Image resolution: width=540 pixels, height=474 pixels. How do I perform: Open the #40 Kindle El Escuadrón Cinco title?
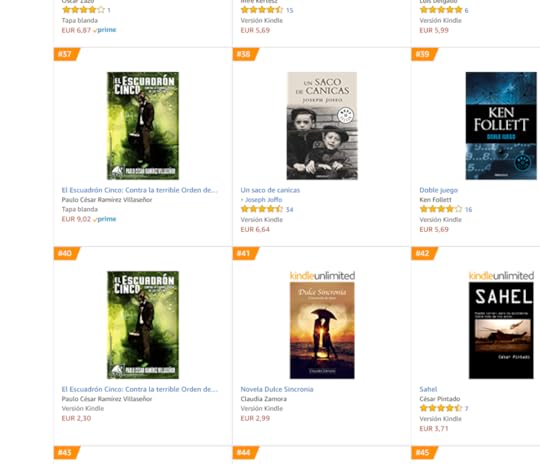(x=140, y=389)
